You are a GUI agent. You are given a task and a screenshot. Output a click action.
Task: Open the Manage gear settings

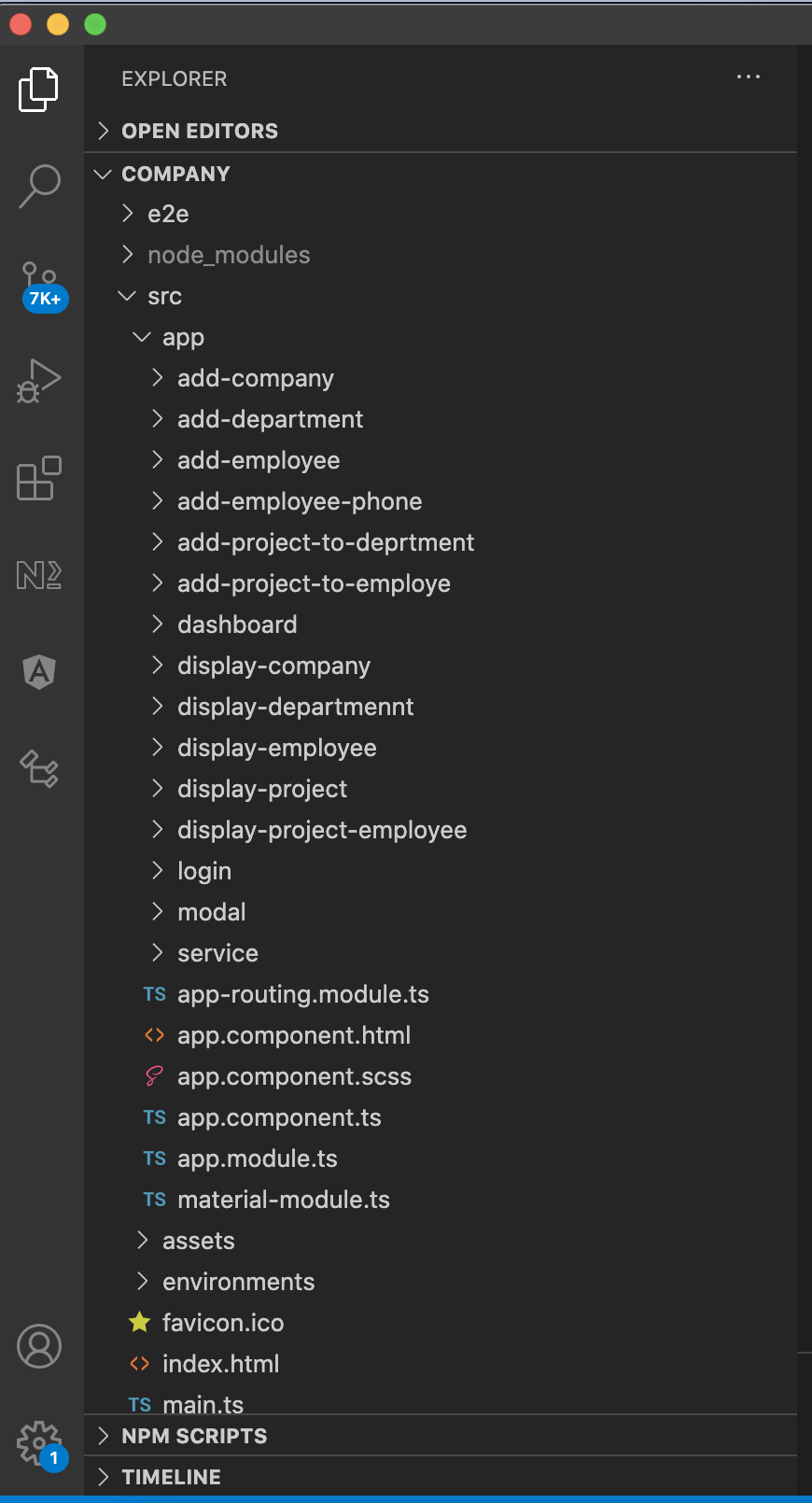click(39, 1443)
